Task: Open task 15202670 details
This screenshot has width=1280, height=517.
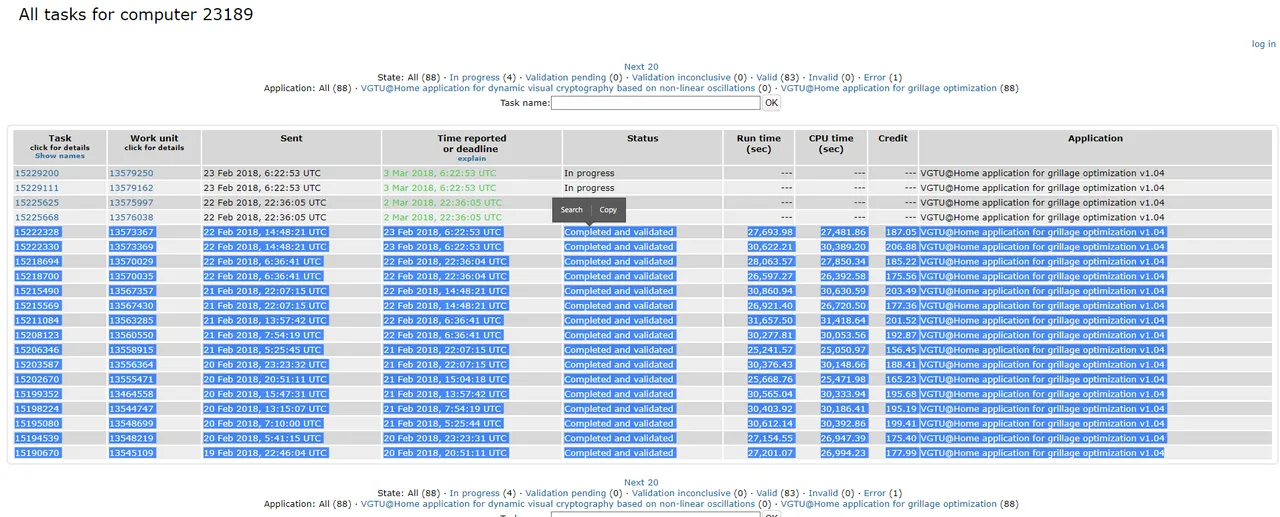Action: (37, 379)
